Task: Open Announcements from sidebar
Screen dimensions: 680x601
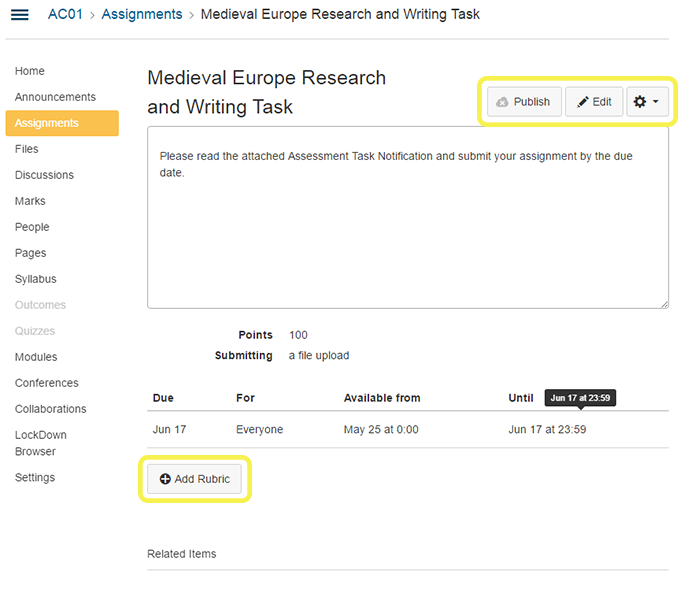Action: 55,97
